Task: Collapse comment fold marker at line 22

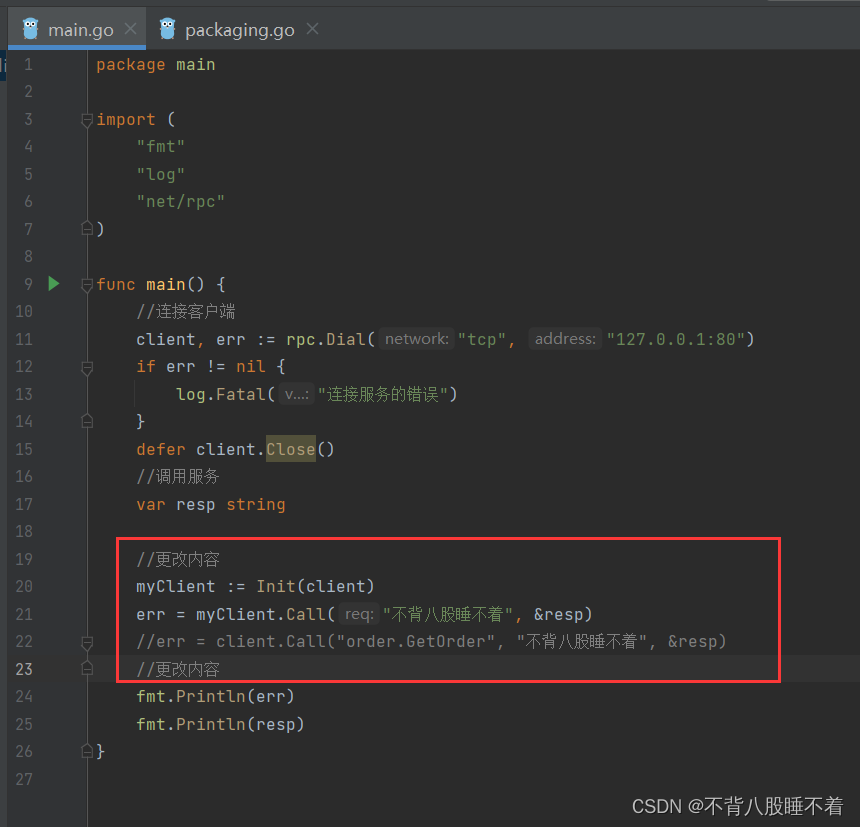Action: [x=87, y=642]
